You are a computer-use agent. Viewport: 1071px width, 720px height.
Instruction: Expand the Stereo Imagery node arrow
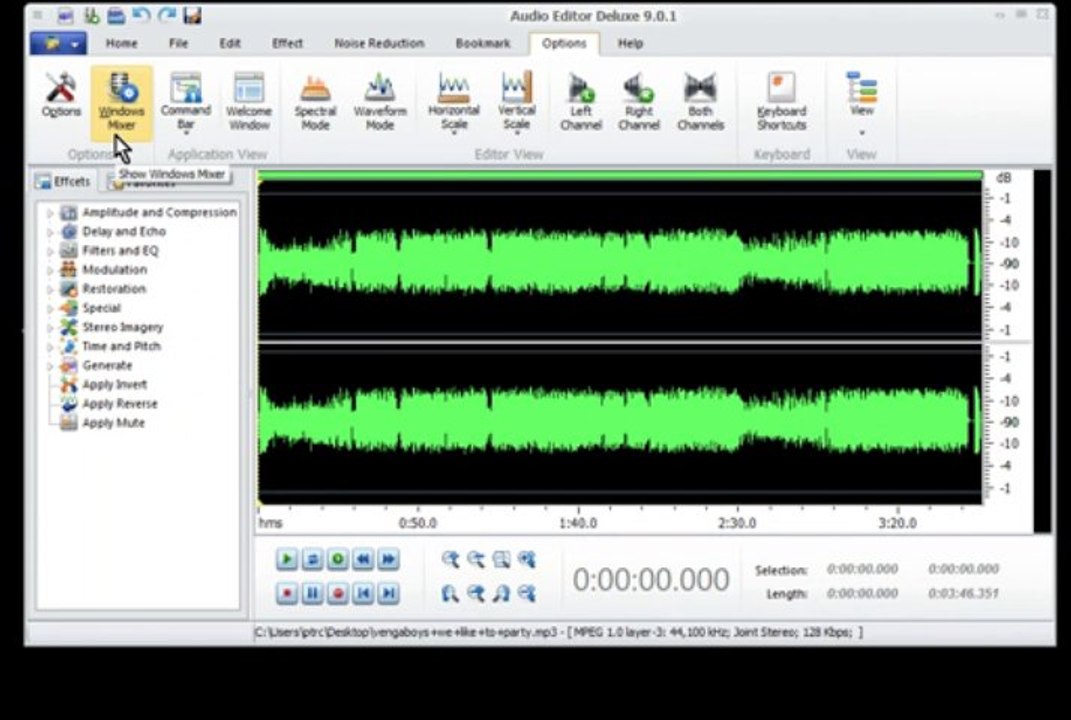pos(49,328)
